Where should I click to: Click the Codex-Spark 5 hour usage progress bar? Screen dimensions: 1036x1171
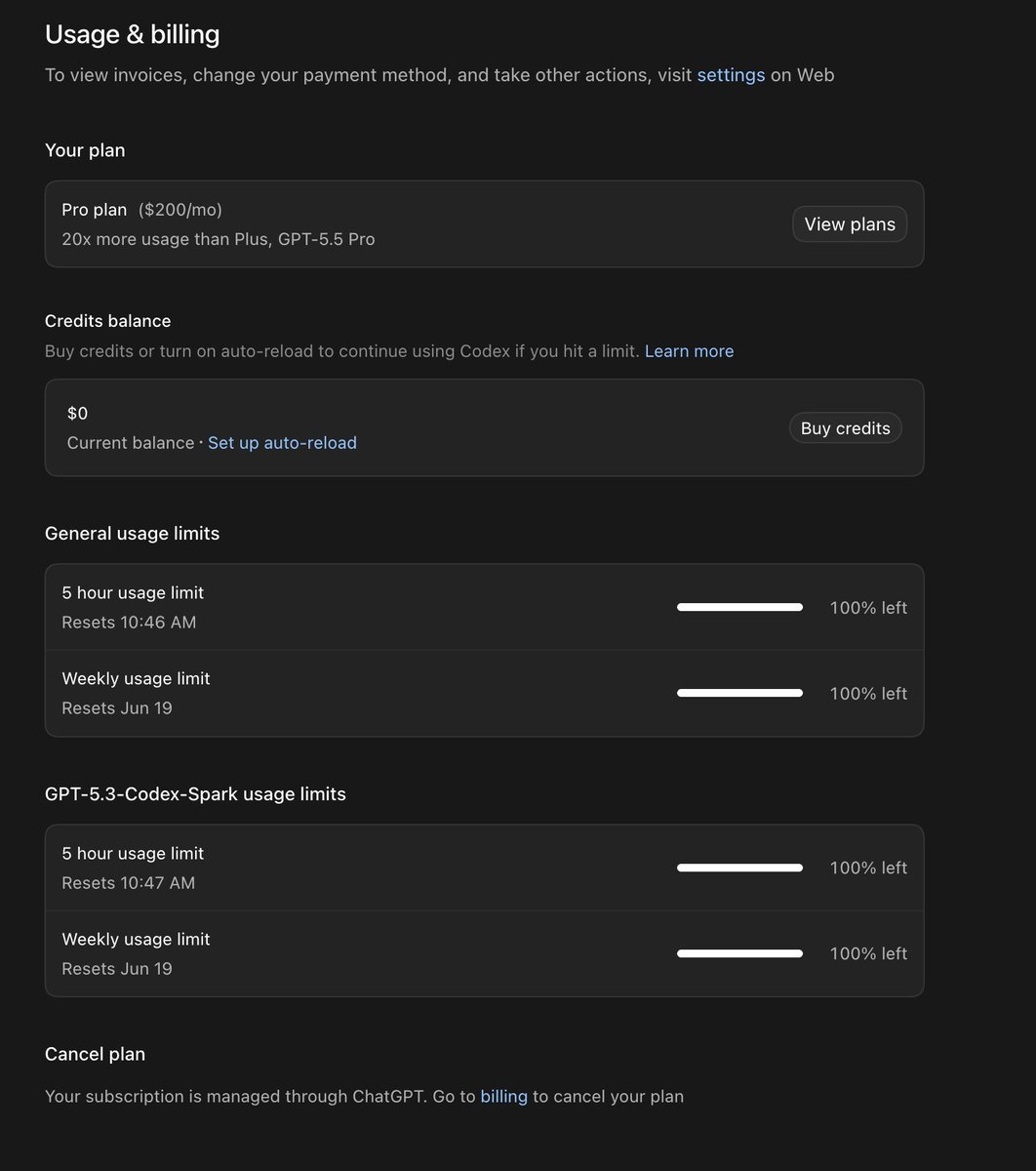739,868
